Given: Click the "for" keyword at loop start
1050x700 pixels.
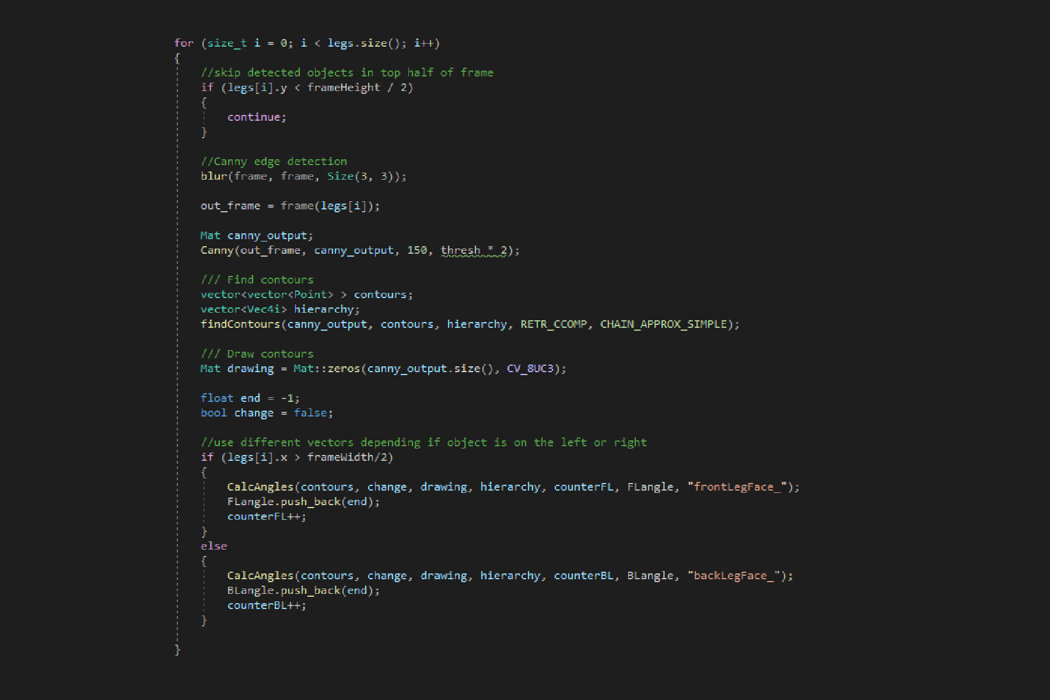Looking at the screenshot, I should point(183,43).
